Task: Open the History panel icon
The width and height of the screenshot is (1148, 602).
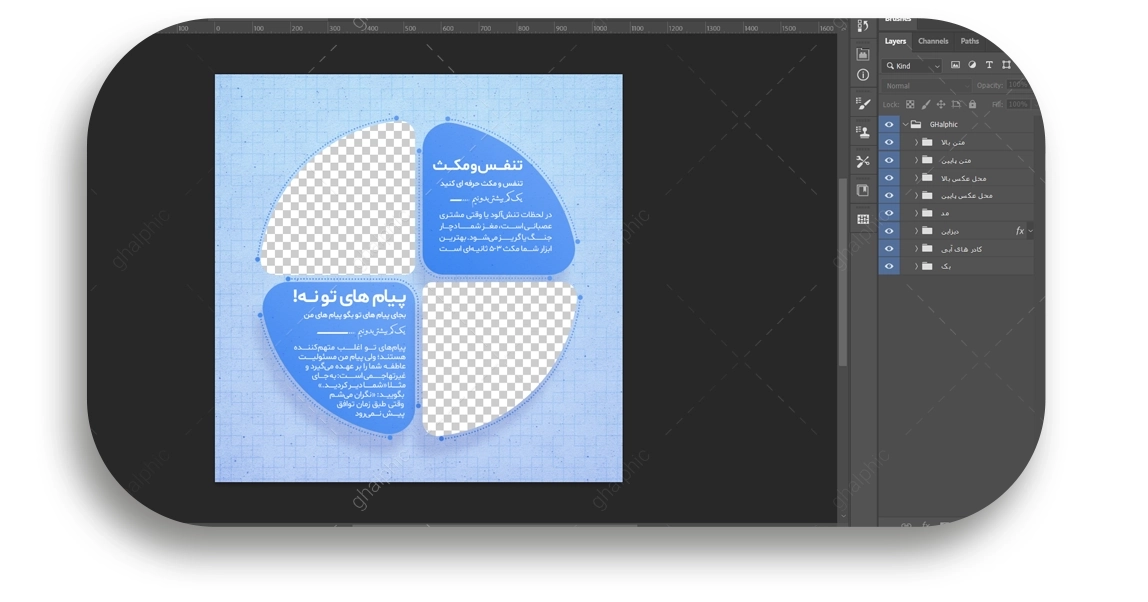Action: [x=862, y=26]
